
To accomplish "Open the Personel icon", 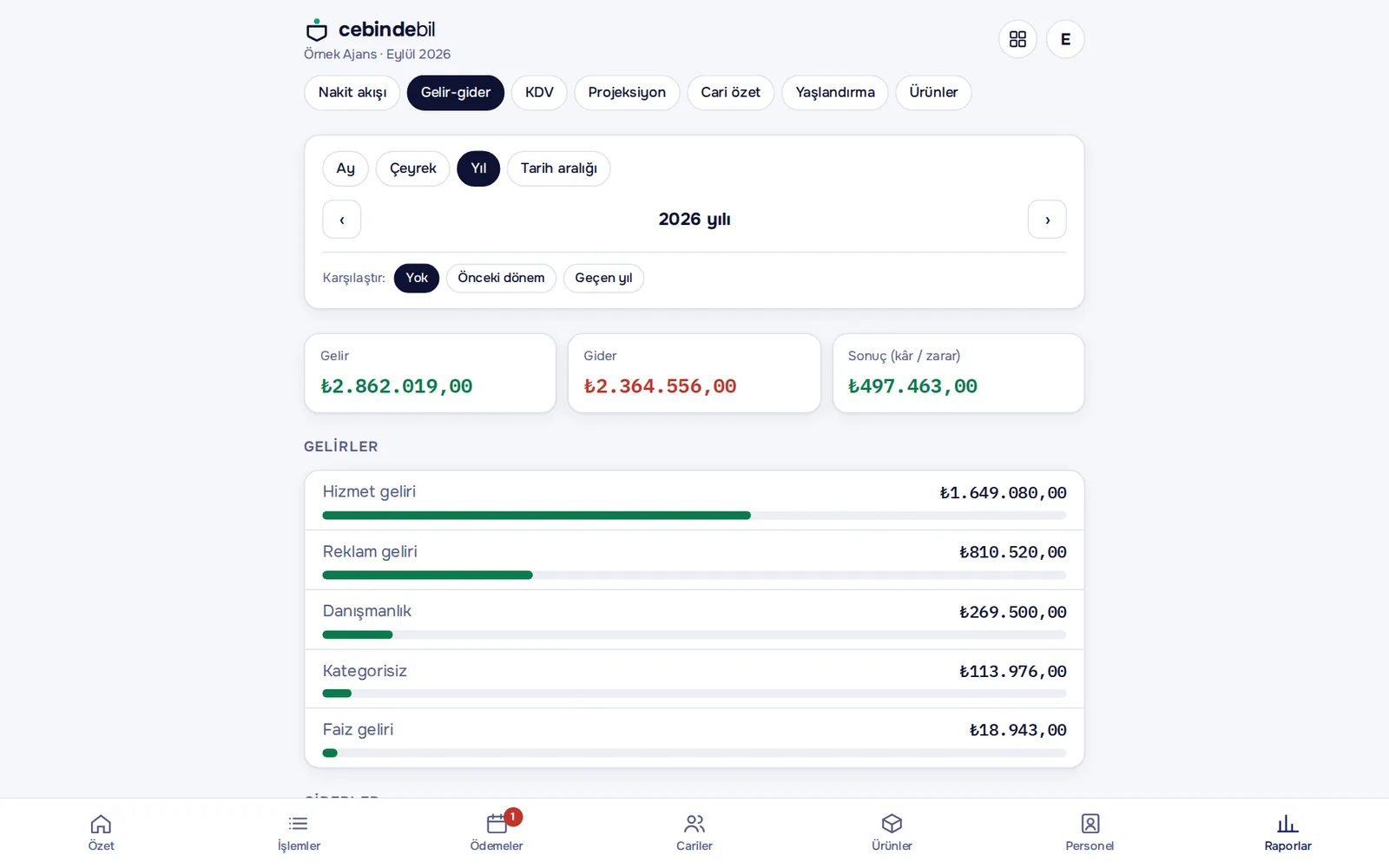I will [1090, 824].
